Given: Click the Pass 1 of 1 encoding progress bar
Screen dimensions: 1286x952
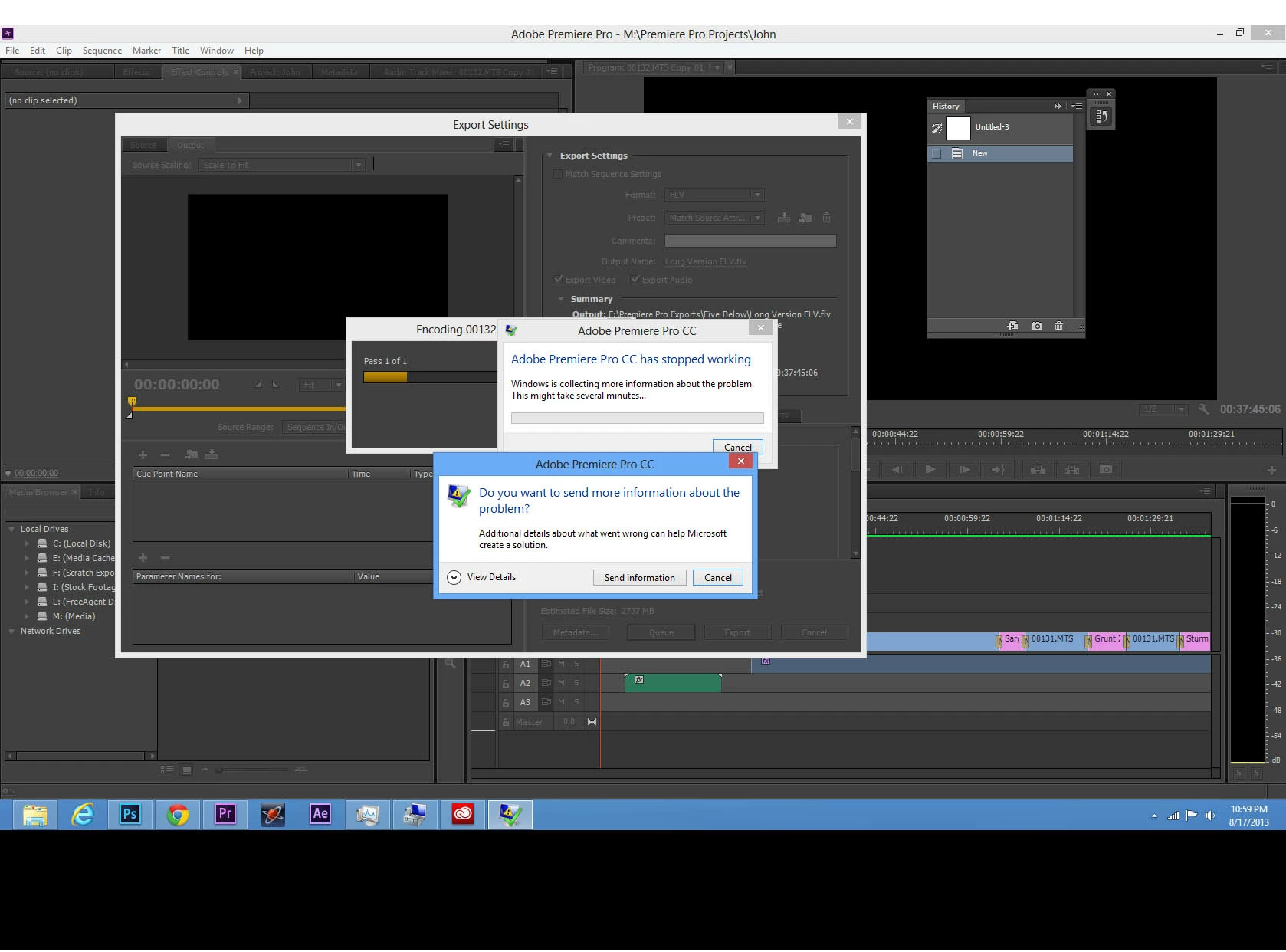Looking at the screenshot, I should (430, 376).
